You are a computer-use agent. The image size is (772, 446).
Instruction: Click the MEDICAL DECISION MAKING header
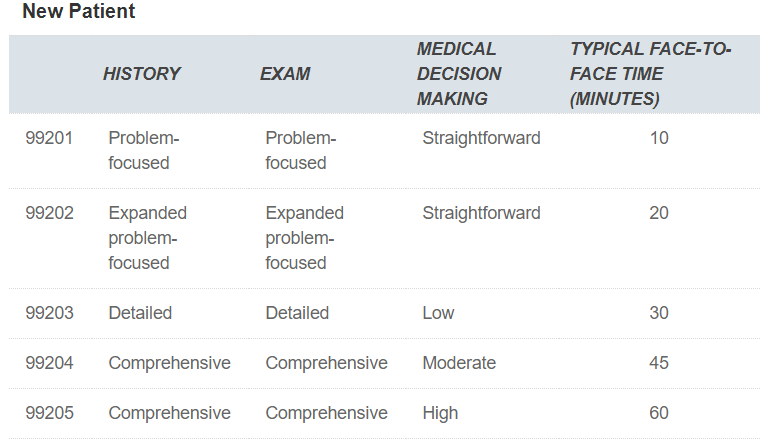[x=459, y=74]
